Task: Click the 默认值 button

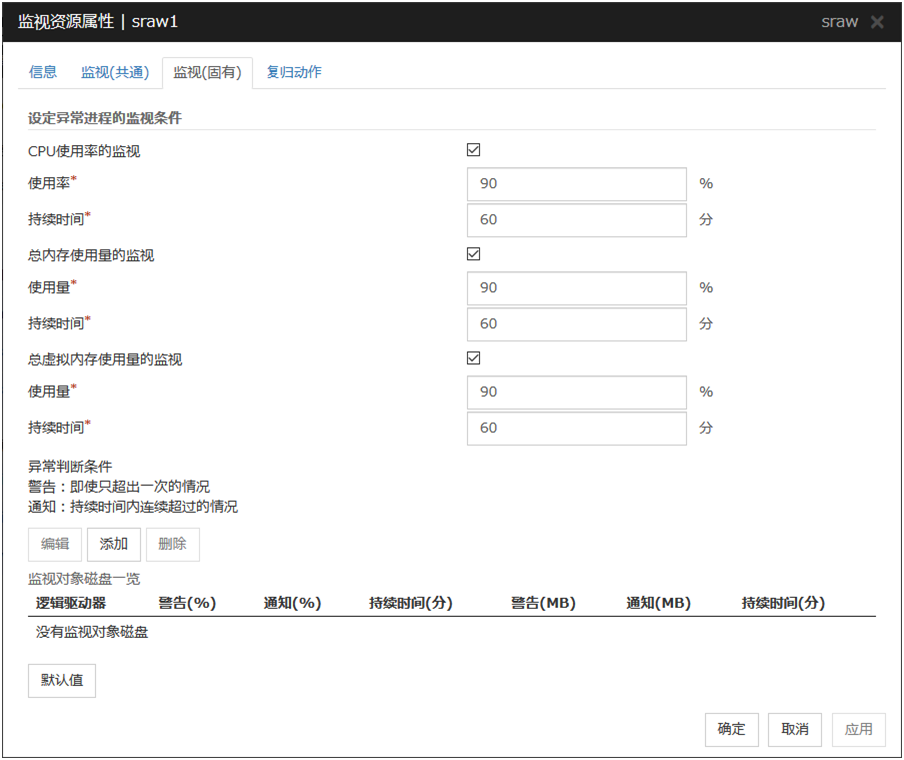Action: click(x=62, y=681)
